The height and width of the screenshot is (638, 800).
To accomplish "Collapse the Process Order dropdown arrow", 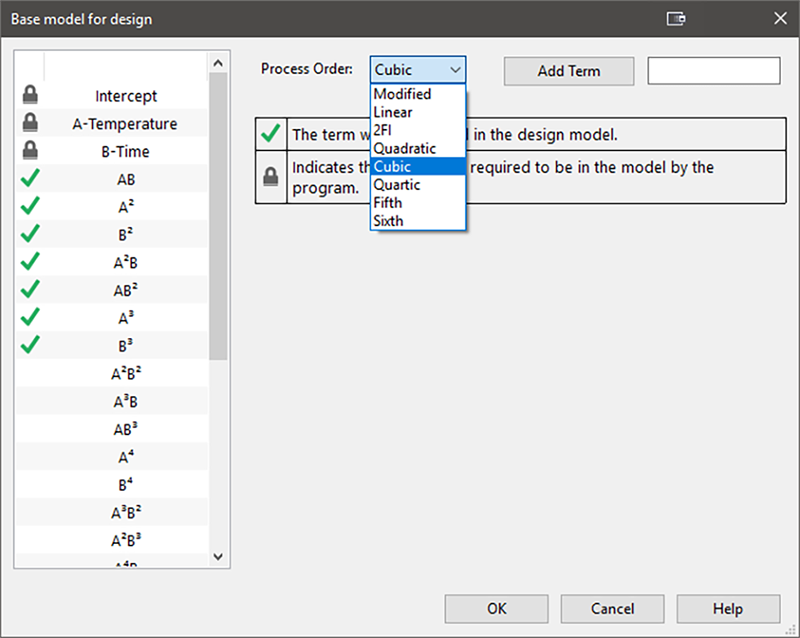I will (x=455, y=70).
